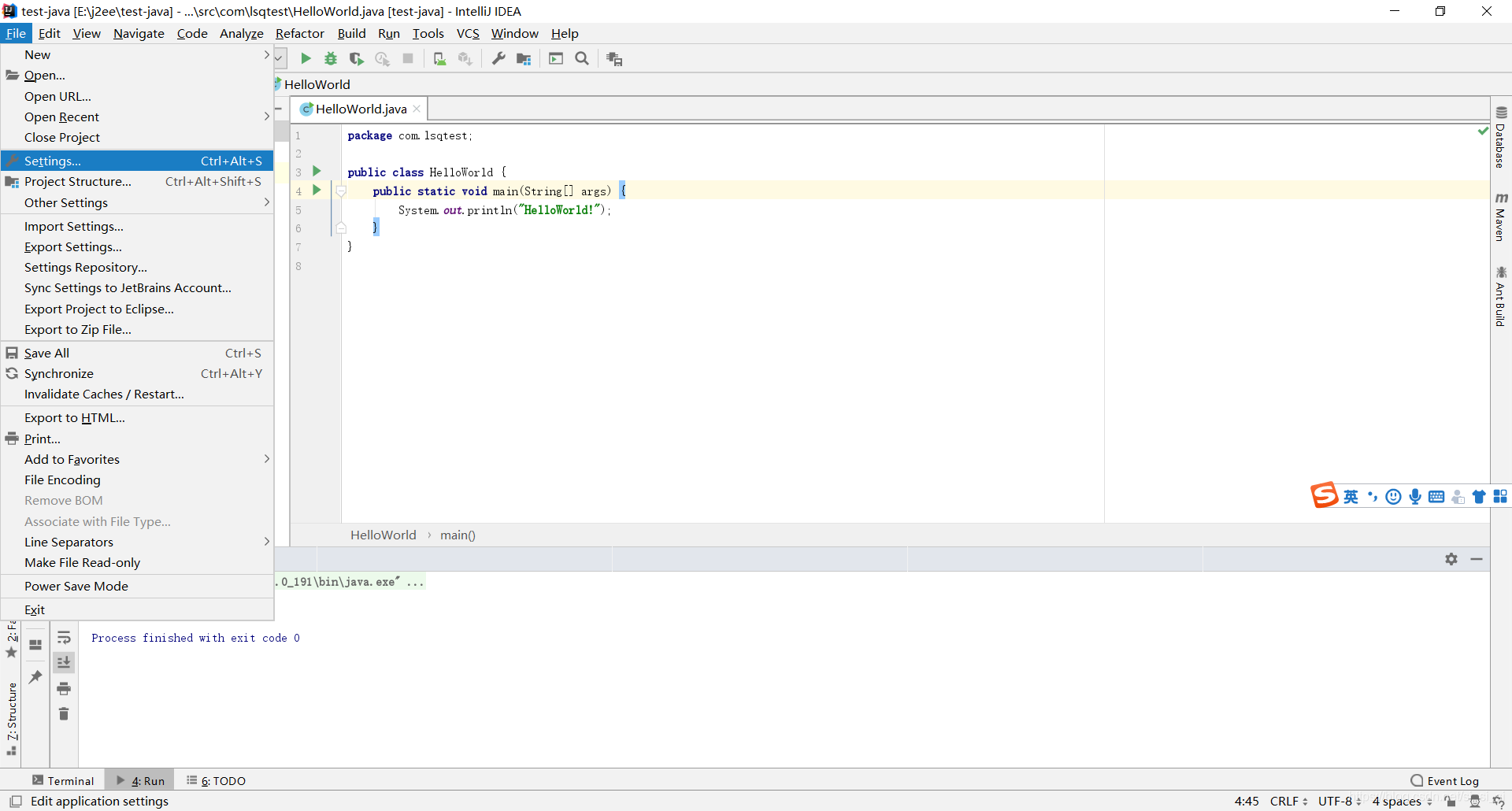Click Synchronize in the File menu
The width and height of the screenshot is (1512, 811).
[x=137, y=373]
